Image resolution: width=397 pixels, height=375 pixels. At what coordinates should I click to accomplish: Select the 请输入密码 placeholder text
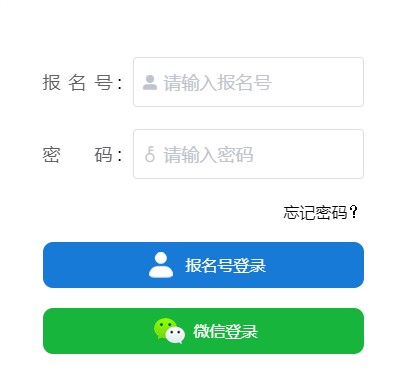(208, 155)
